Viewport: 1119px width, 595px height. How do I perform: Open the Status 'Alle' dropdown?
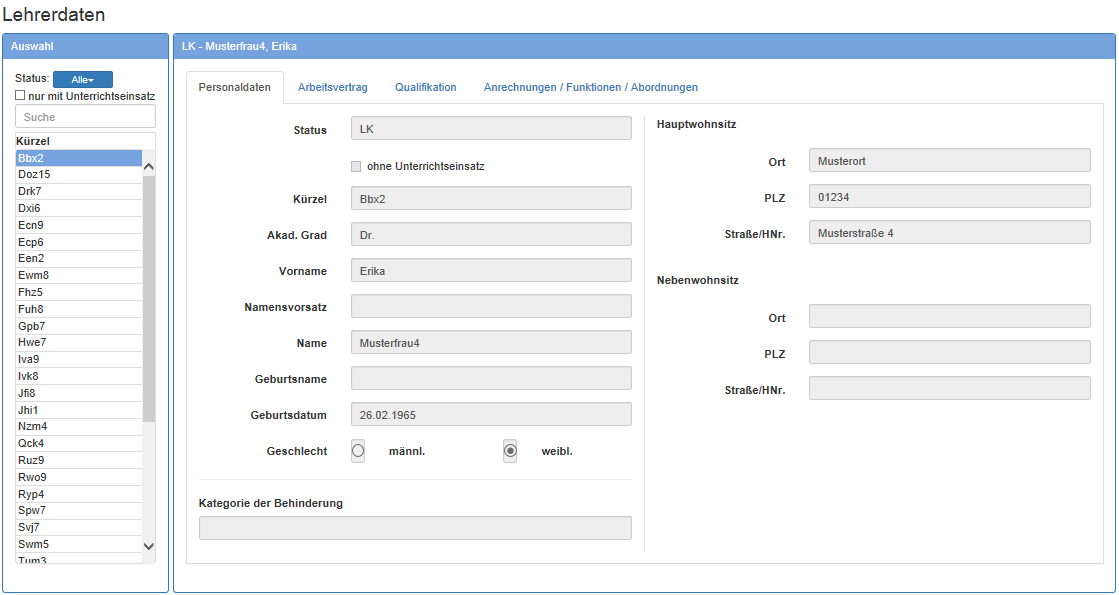[82, 79]
